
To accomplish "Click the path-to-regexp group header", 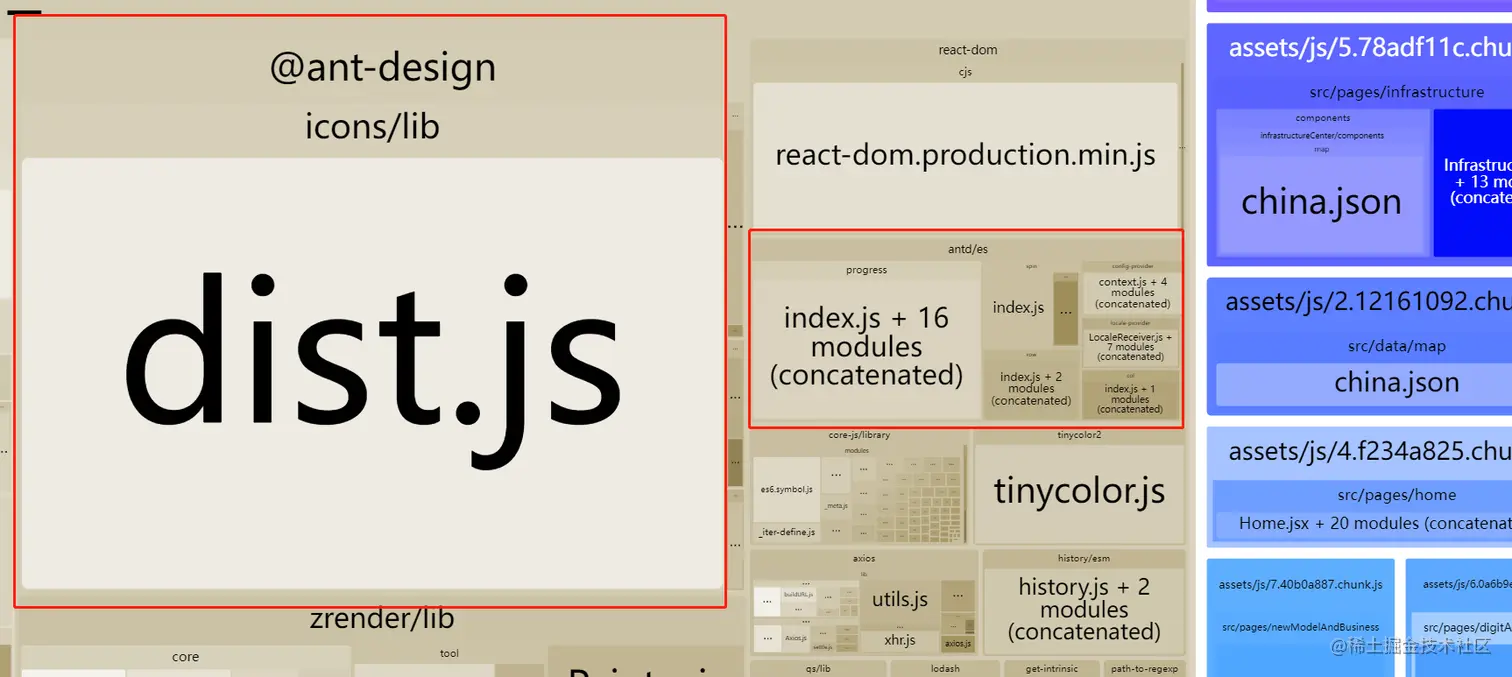I will coord(1144,668).
